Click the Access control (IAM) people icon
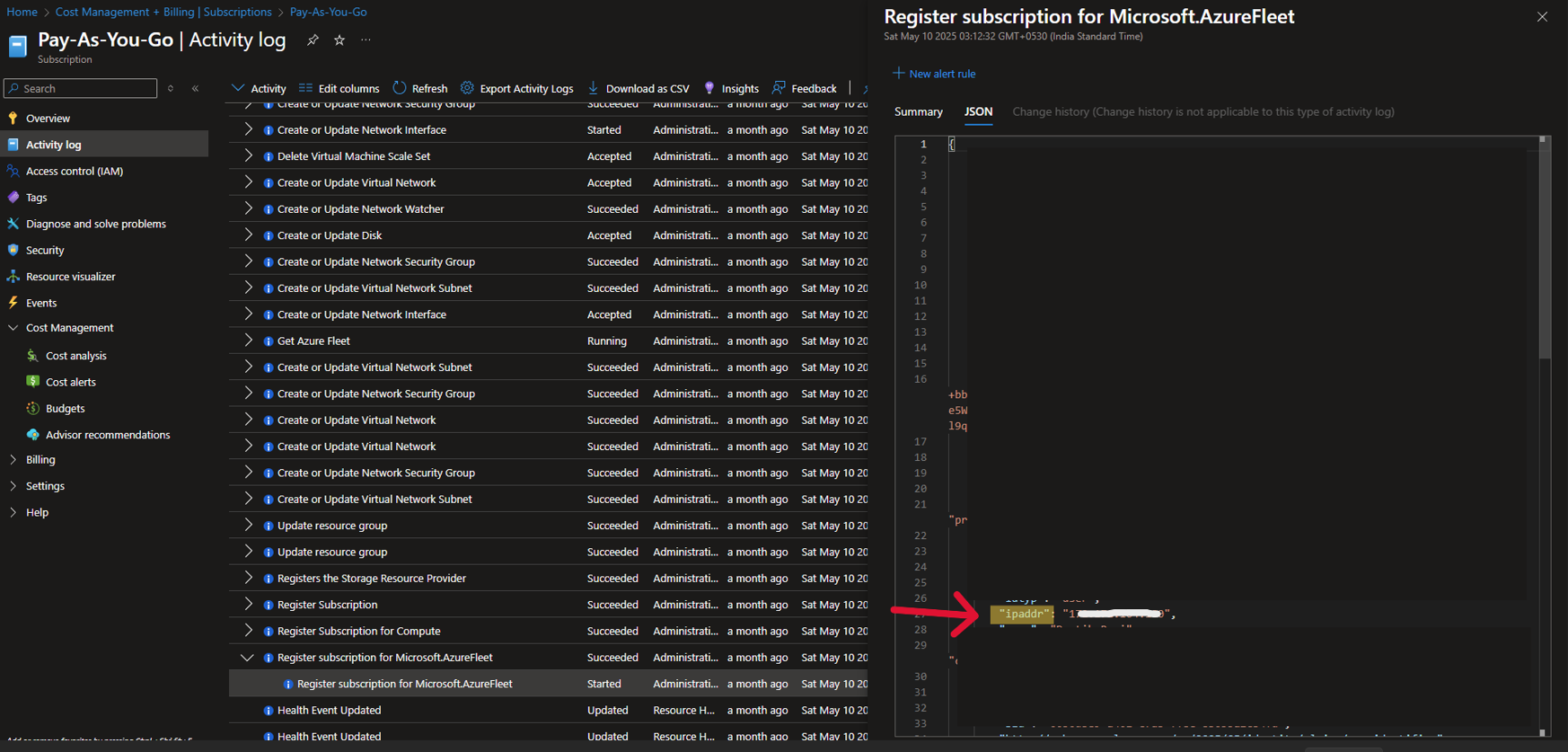Viewport: 1568px width, 752px height. click(13, 171)
